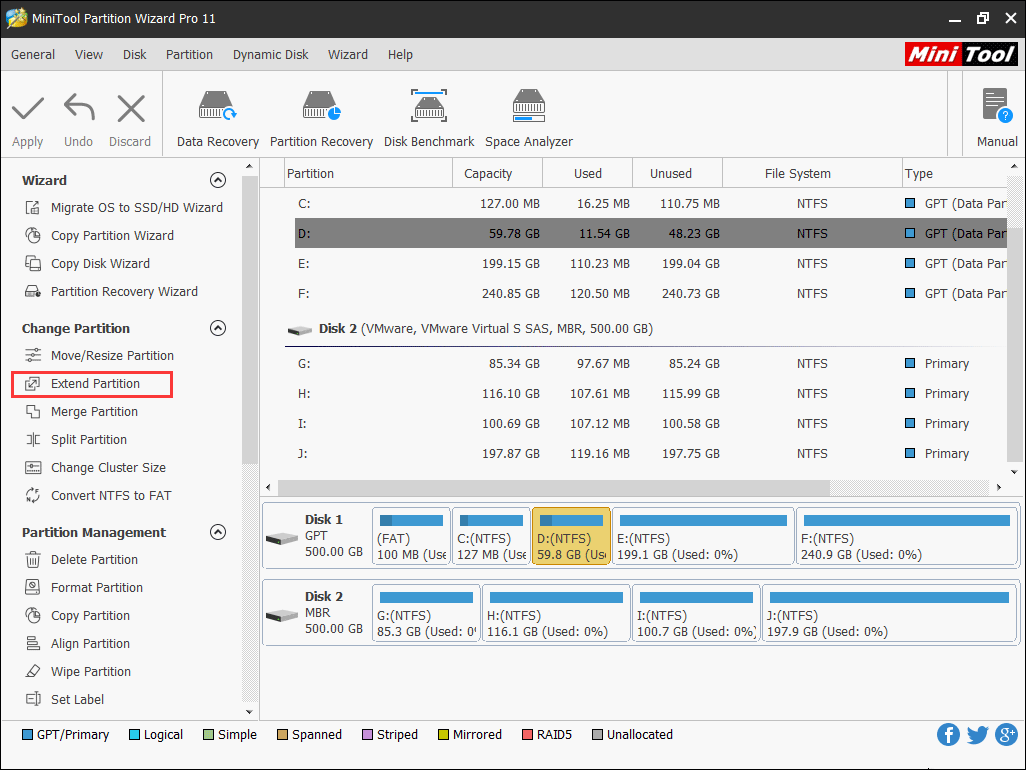This screenshot has width=1026, height=770.
Task: Choose Set Label
Action: pos(64,700)
